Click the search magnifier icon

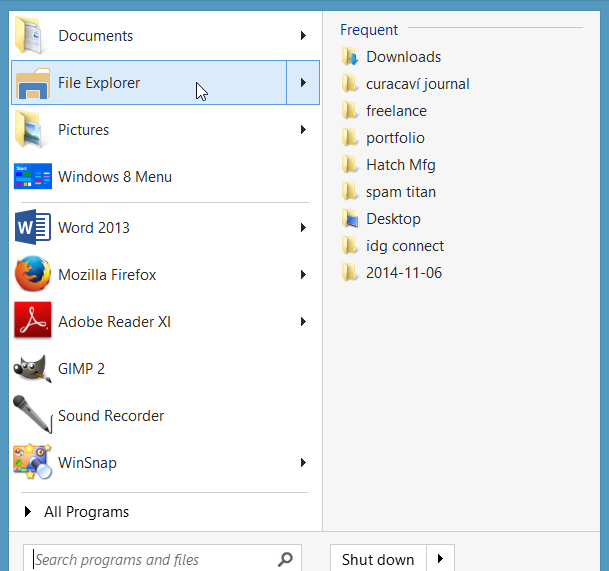pos(285,559)
